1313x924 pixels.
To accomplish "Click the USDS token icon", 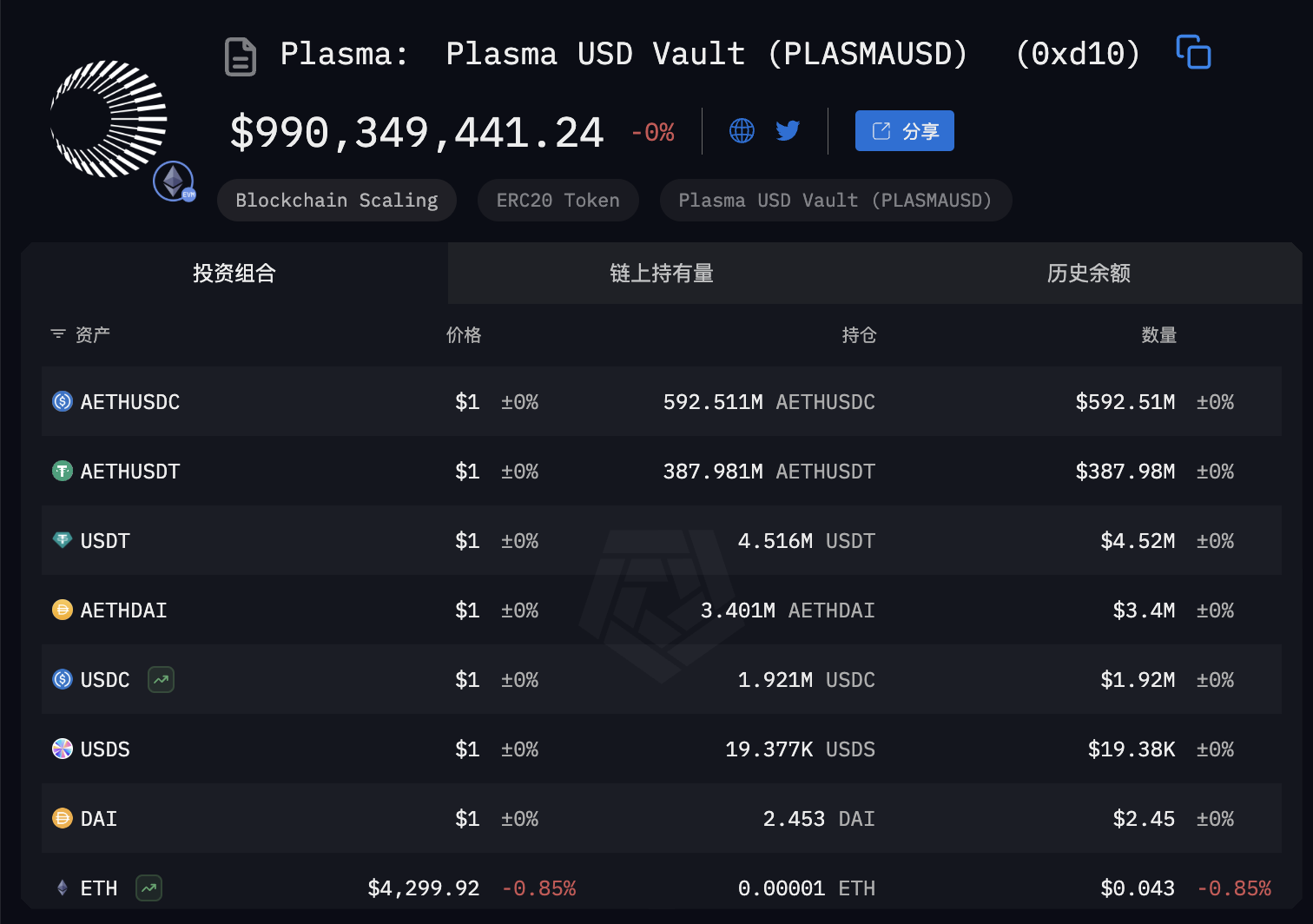I will click(x=63, y=749).
